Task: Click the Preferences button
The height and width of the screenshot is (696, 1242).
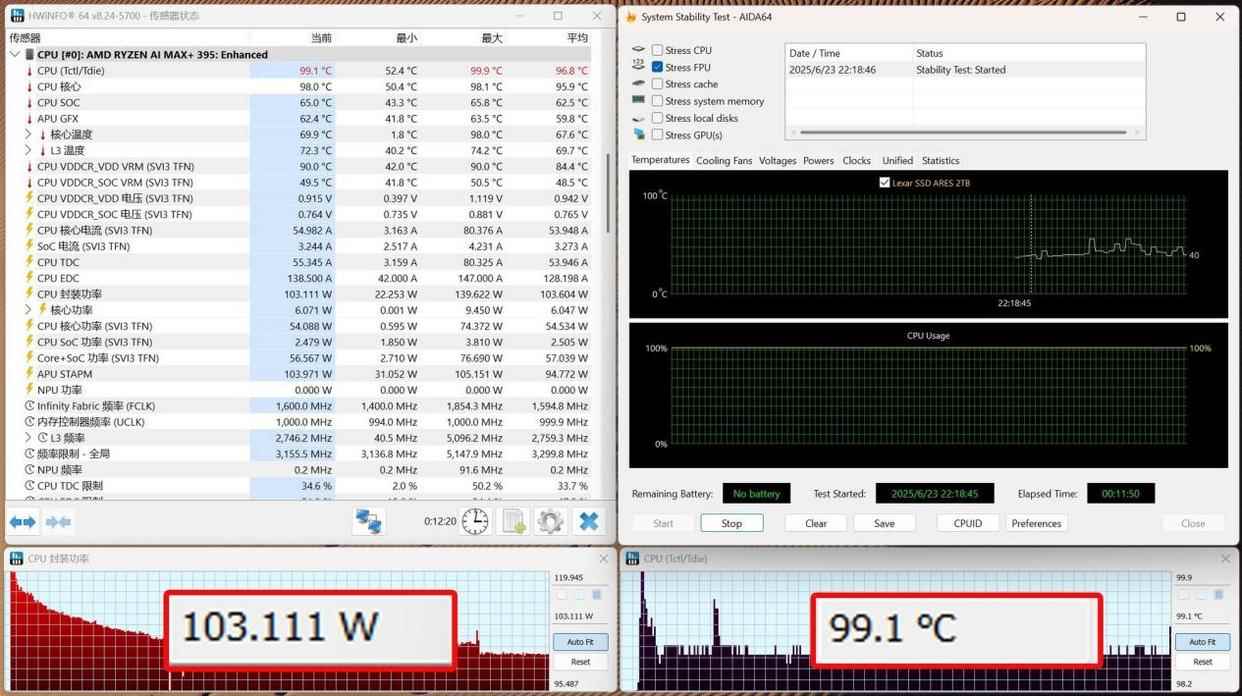Action: tap(1036, 523)
